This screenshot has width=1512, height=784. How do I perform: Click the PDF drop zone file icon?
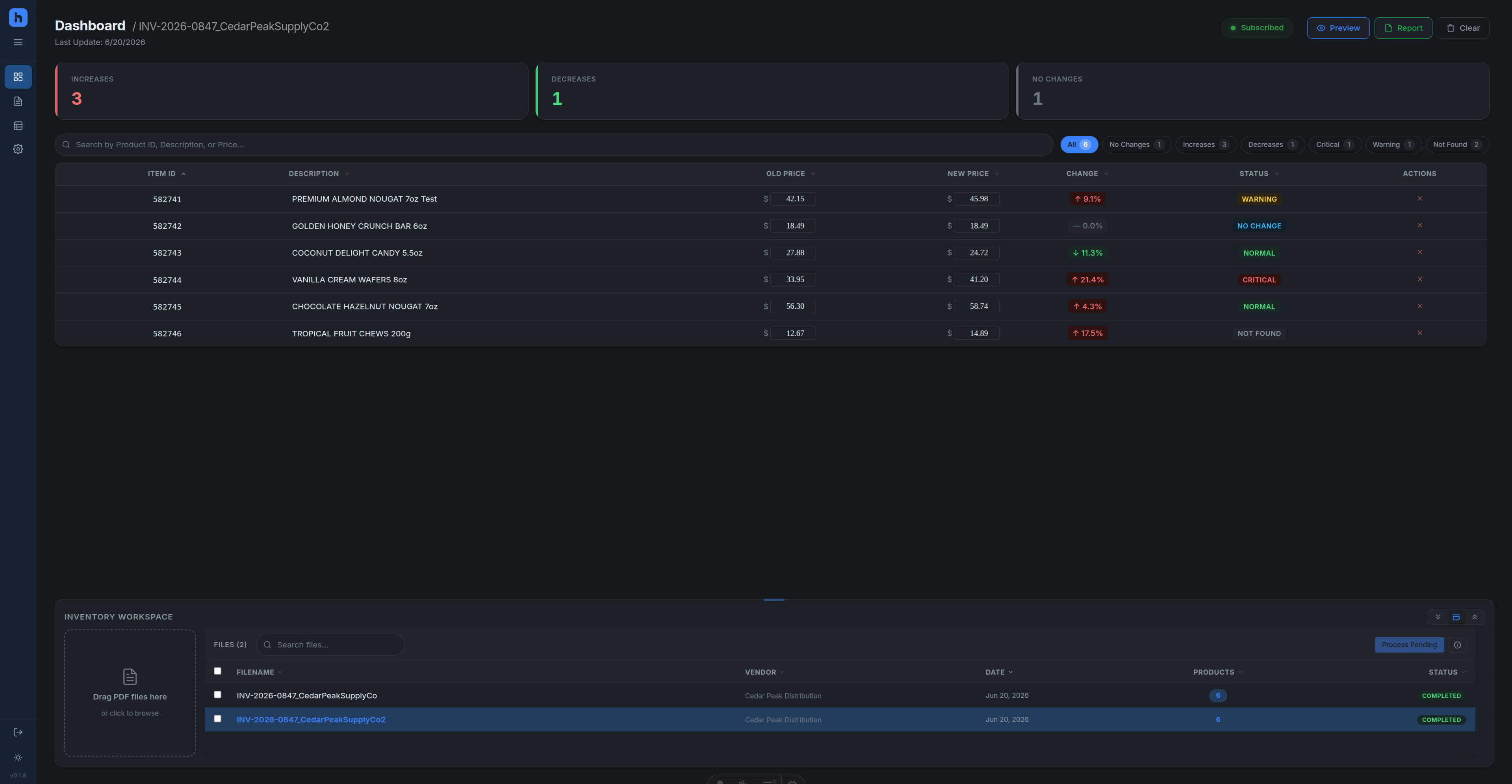pyautogui.click(x=130, y=677)
